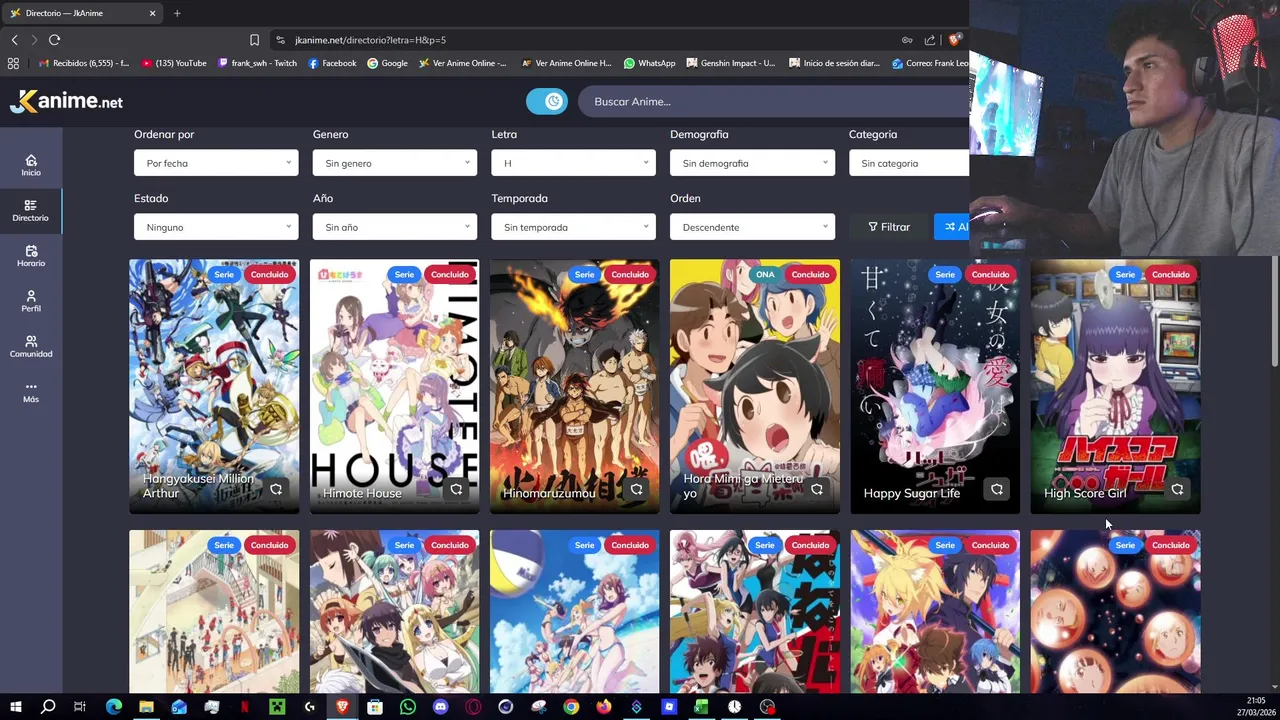Open the Categoria dropdown

pyautogui.click(x=909, y=163)
